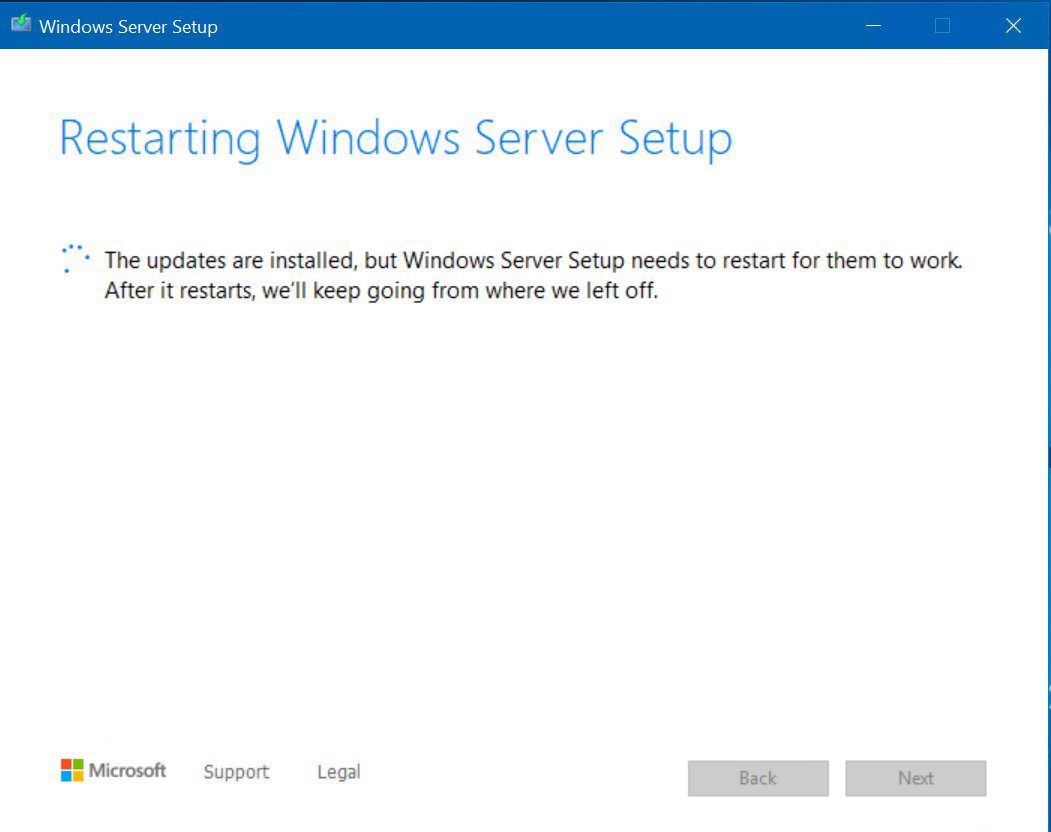Click the 'Windows Server Setup' title bar text
1051x832 pixels.
(128, 26)
